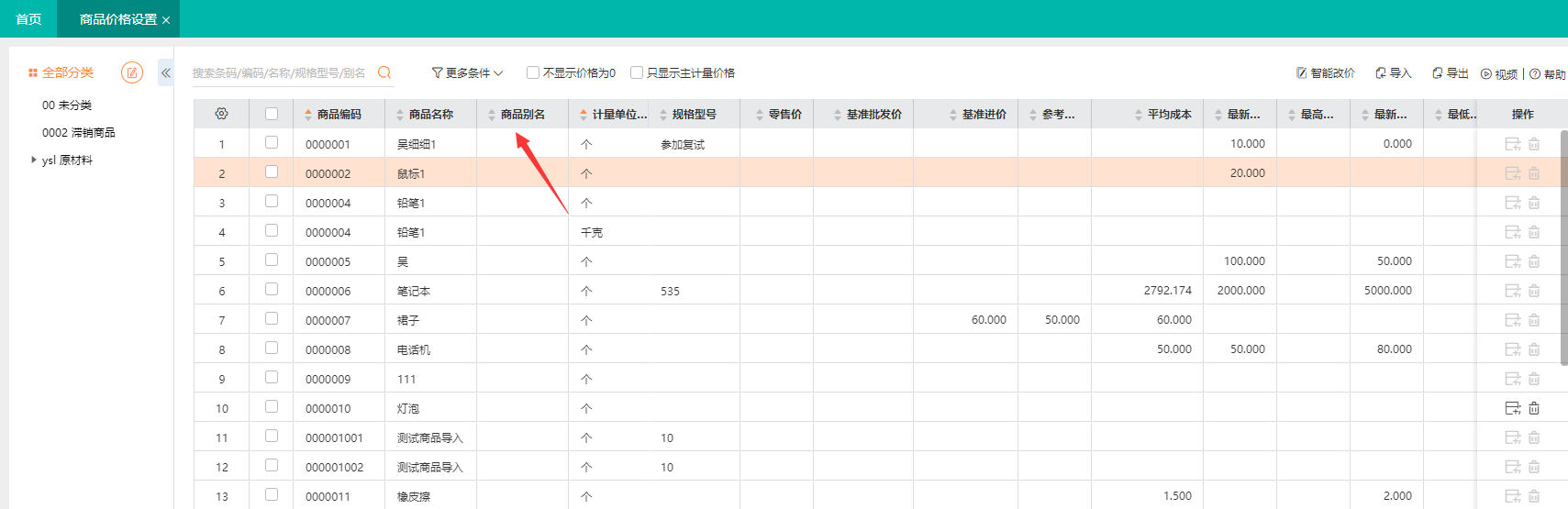Close the 商品价格设置 tab

[166, 20]
